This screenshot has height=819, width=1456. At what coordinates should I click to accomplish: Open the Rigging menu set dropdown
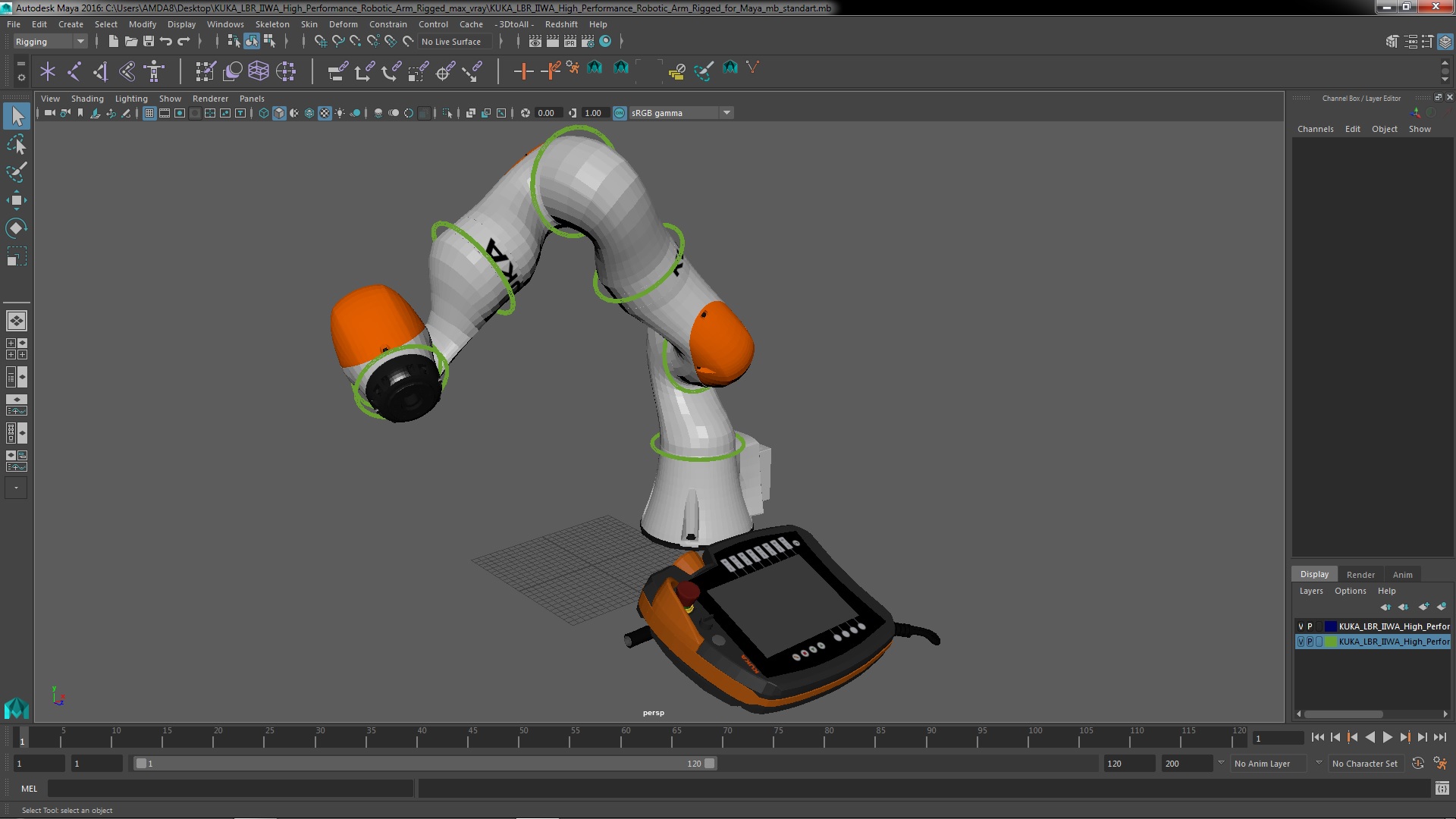[50, 42]
